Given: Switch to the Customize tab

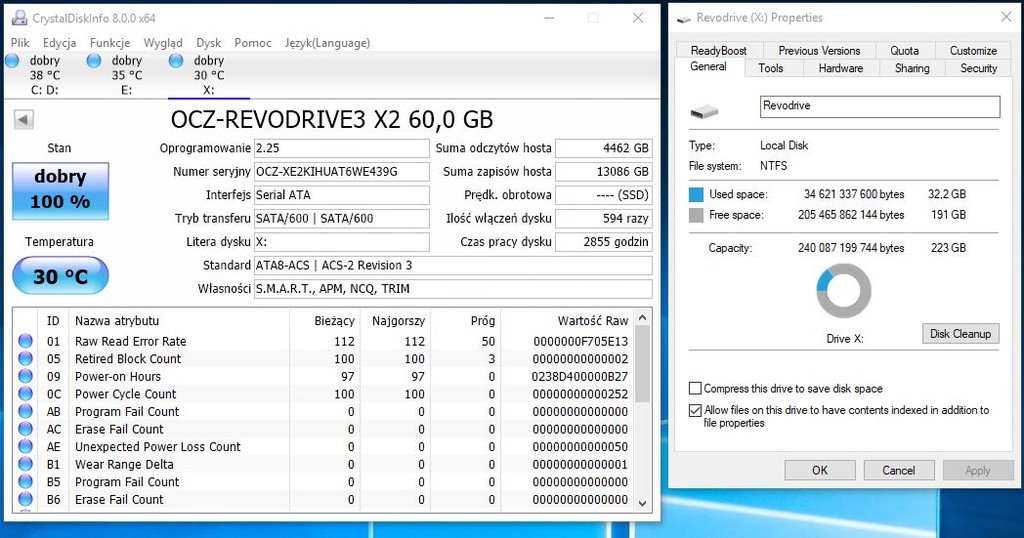Looking at the screenshot, I should 973,50.
